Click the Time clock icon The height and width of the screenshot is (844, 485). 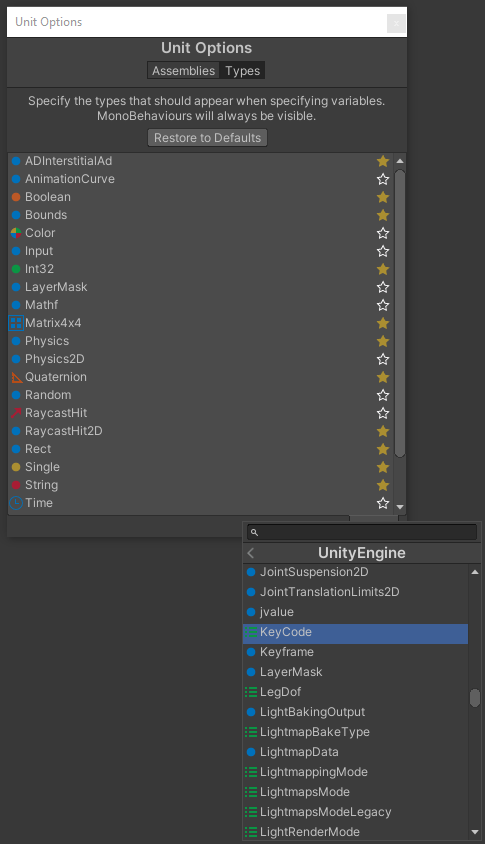click(16, 503)
